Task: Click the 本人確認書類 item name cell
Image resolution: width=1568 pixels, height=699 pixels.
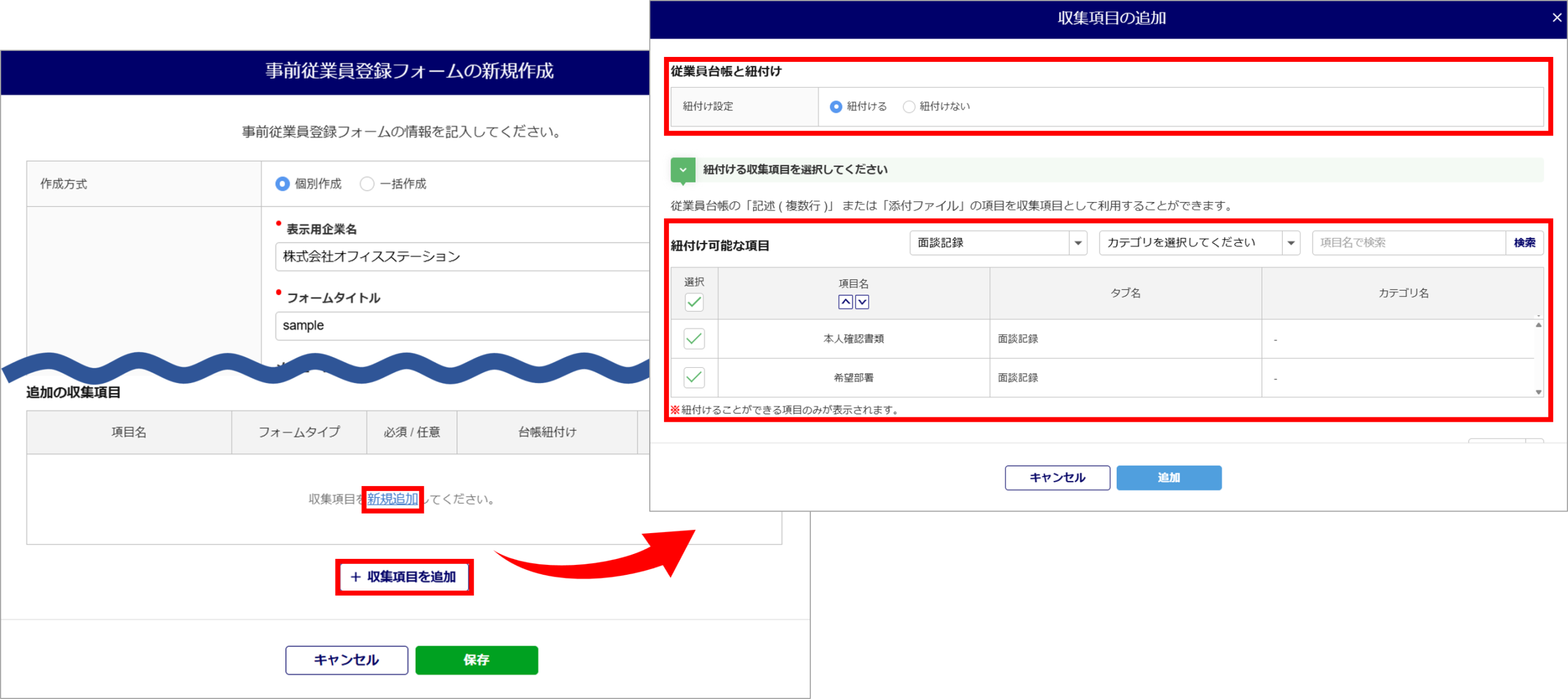Action: [x=854, y=338]
